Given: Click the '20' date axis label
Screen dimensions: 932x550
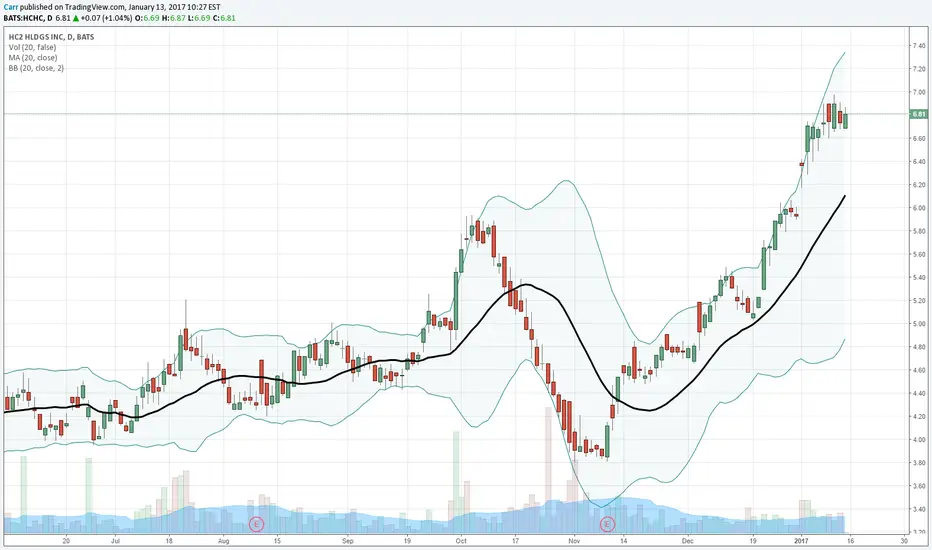Looking at the screenshot, I should (67, 541).
